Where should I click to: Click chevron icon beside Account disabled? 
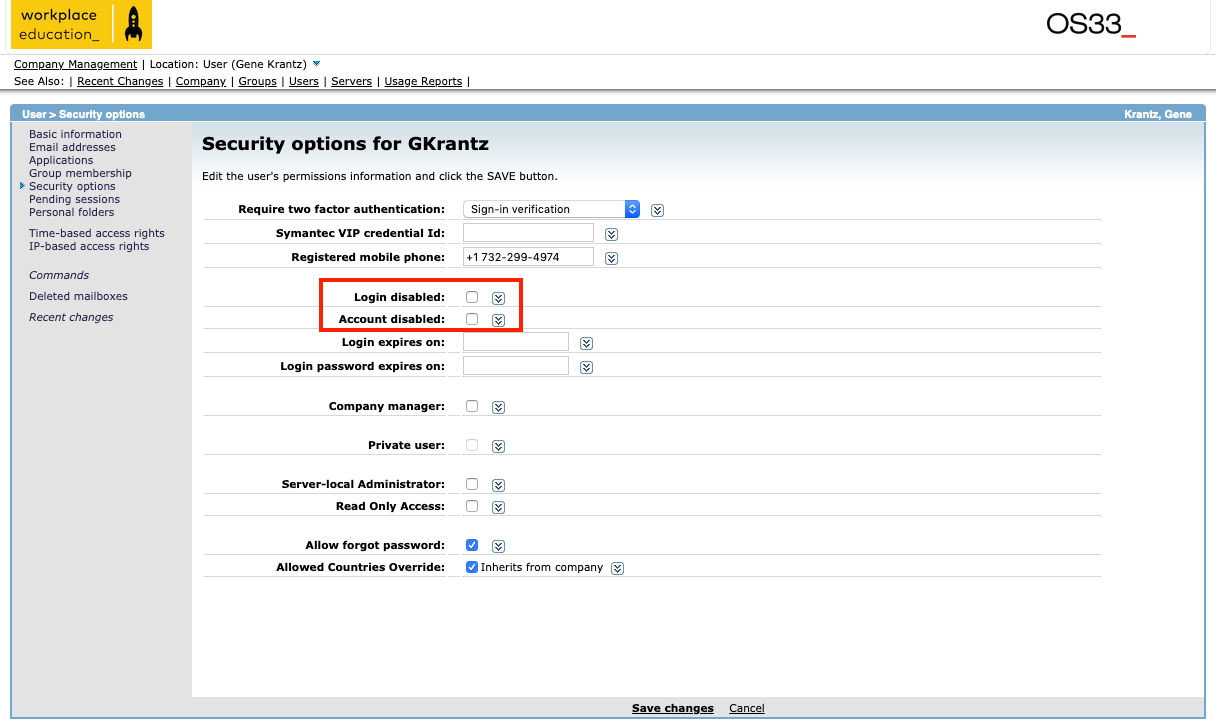point(498,320)
